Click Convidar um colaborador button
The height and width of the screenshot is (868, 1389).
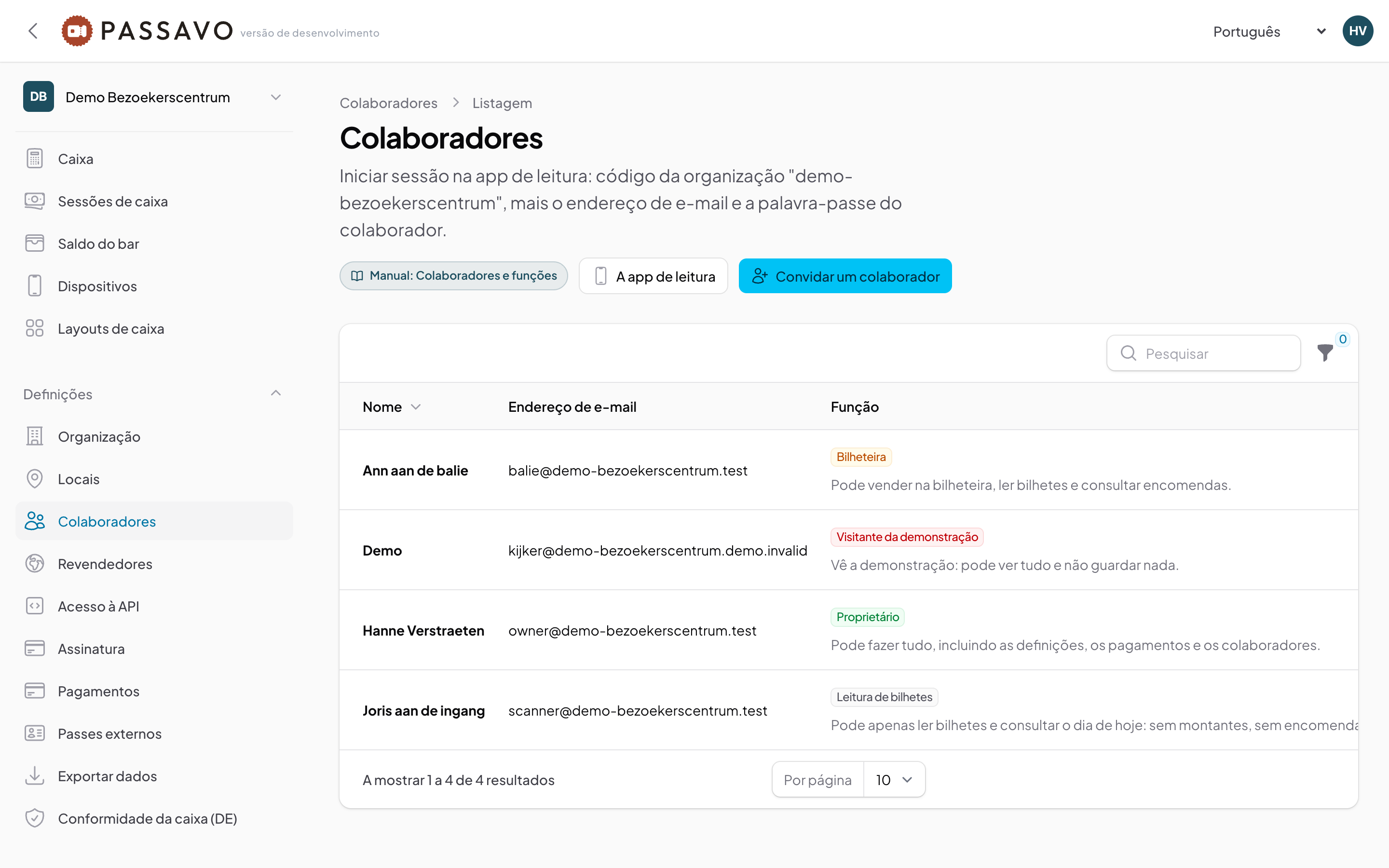(845, 276)
